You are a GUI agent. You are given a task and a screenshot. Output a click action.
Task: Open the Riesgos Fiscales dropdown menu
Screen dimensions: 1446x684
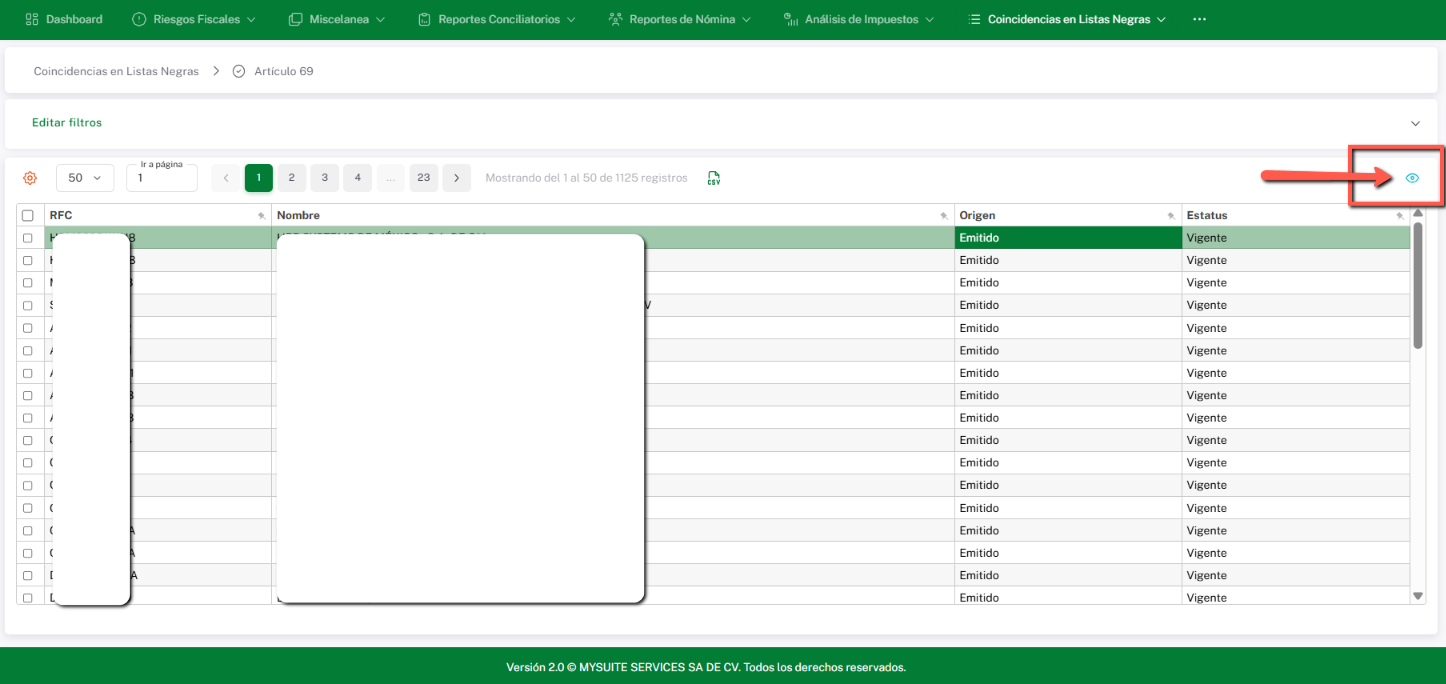[194, 19]
